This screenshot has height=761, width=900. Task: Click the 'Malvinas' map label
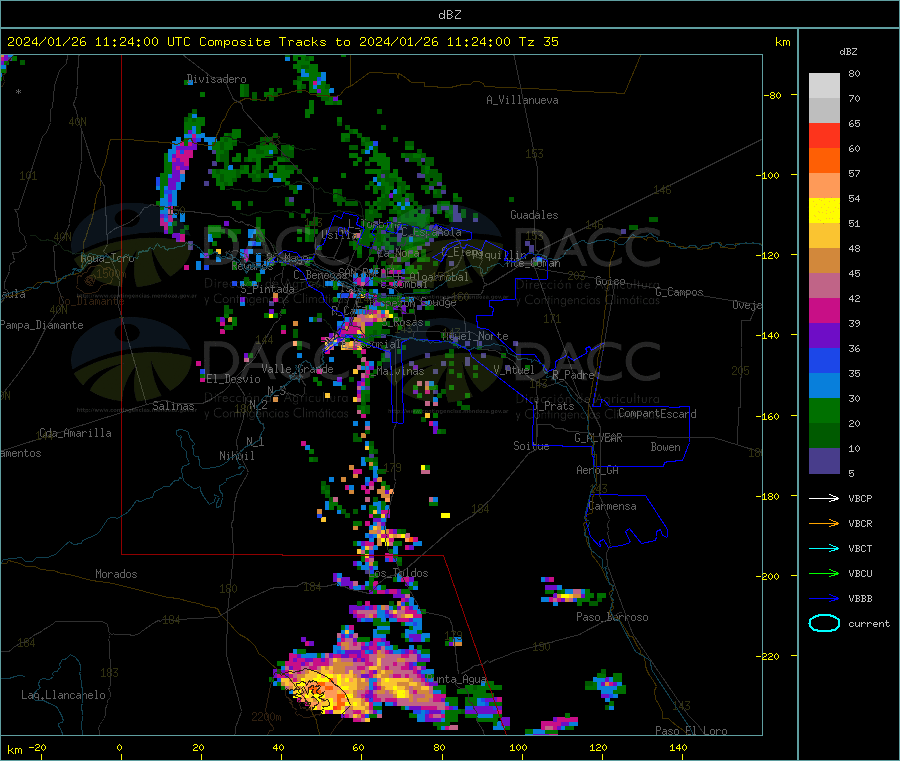(x=400, y=371)
